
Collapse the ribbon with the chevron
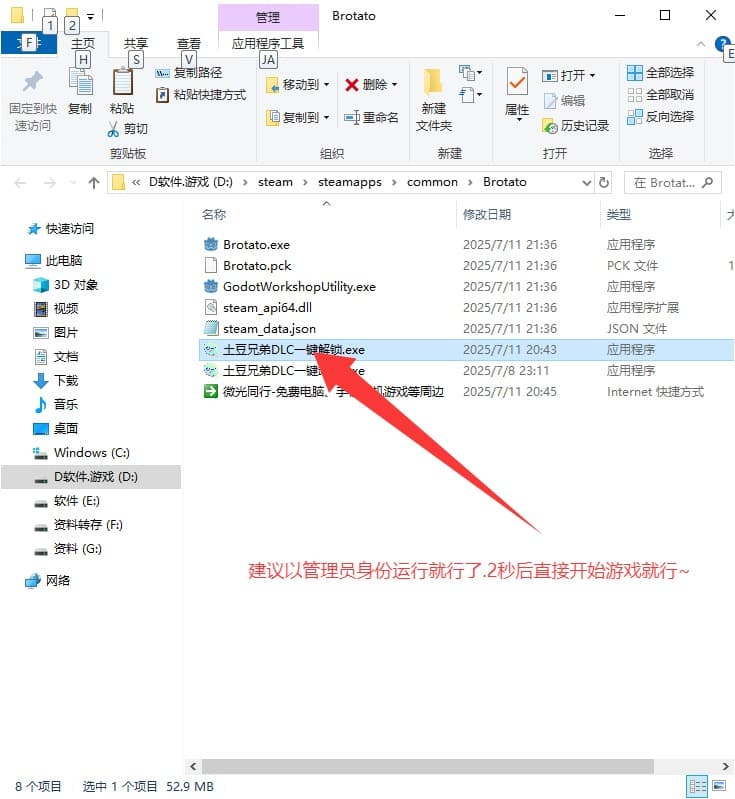[x=701, y=44]
